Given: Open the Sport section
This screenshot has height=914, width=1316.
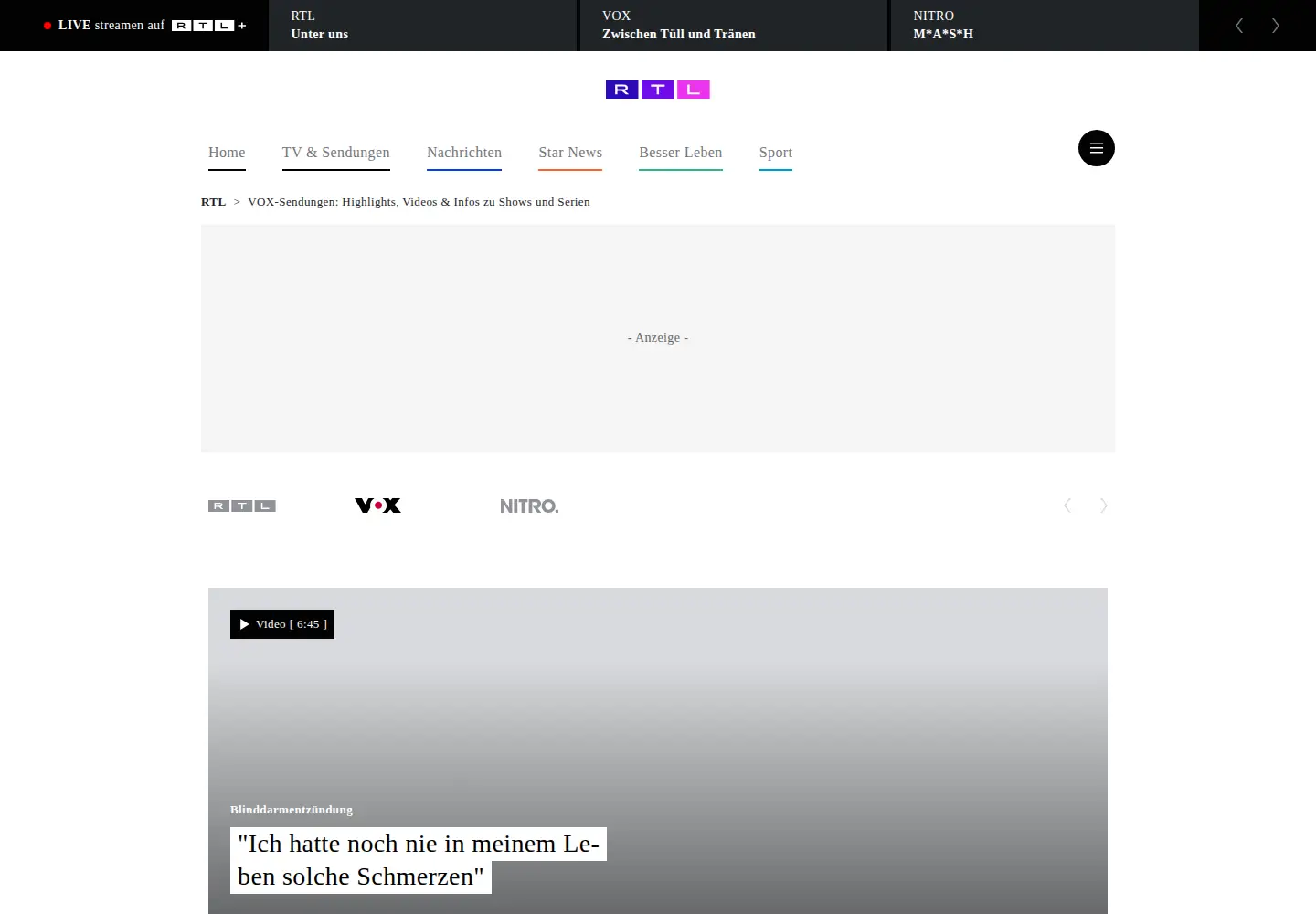Looking at the screenshot, I should 776,153.
